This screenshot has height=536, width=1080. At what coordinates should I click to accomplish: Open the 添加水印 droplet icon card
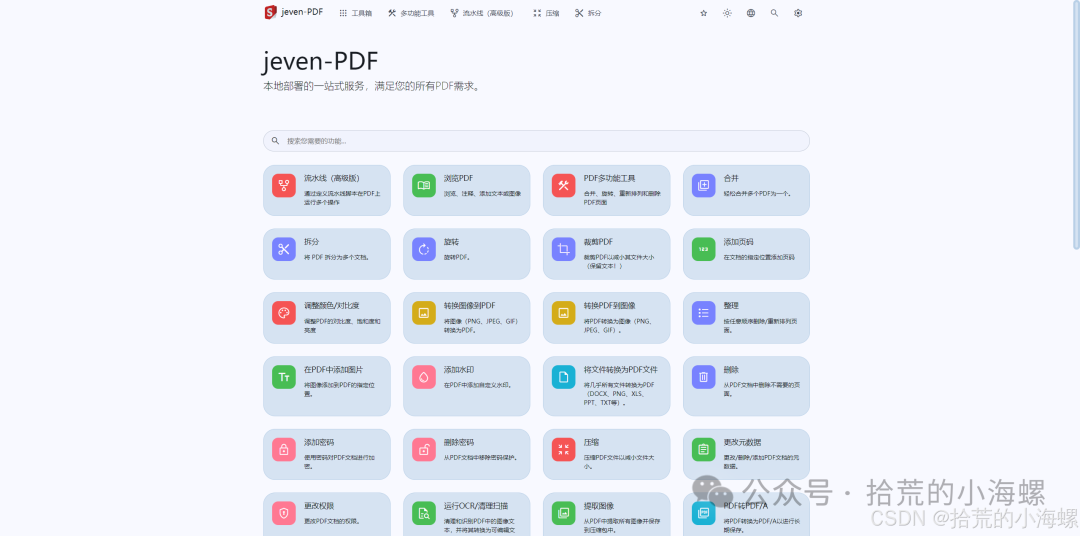[x=424, y=377]
